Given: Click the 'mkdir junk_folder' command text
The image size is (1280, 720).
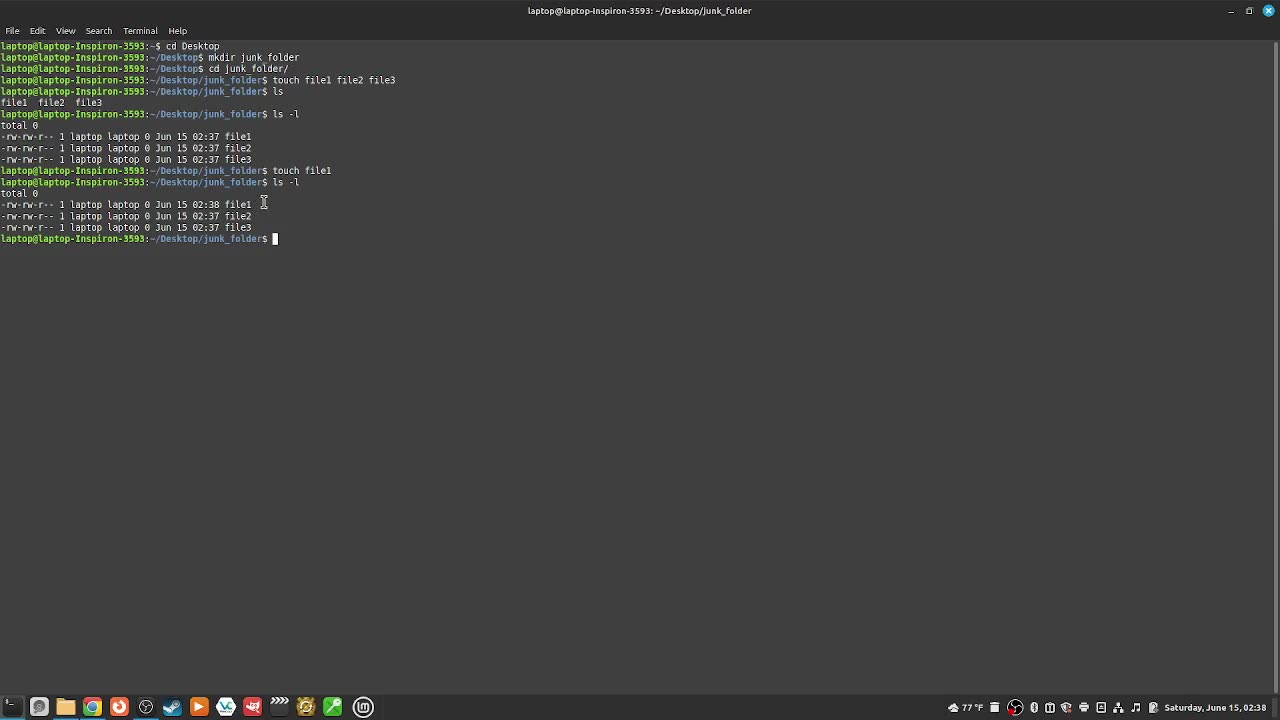Looking at the screenshot, I should pyautogui.click(x=253, y=58).
